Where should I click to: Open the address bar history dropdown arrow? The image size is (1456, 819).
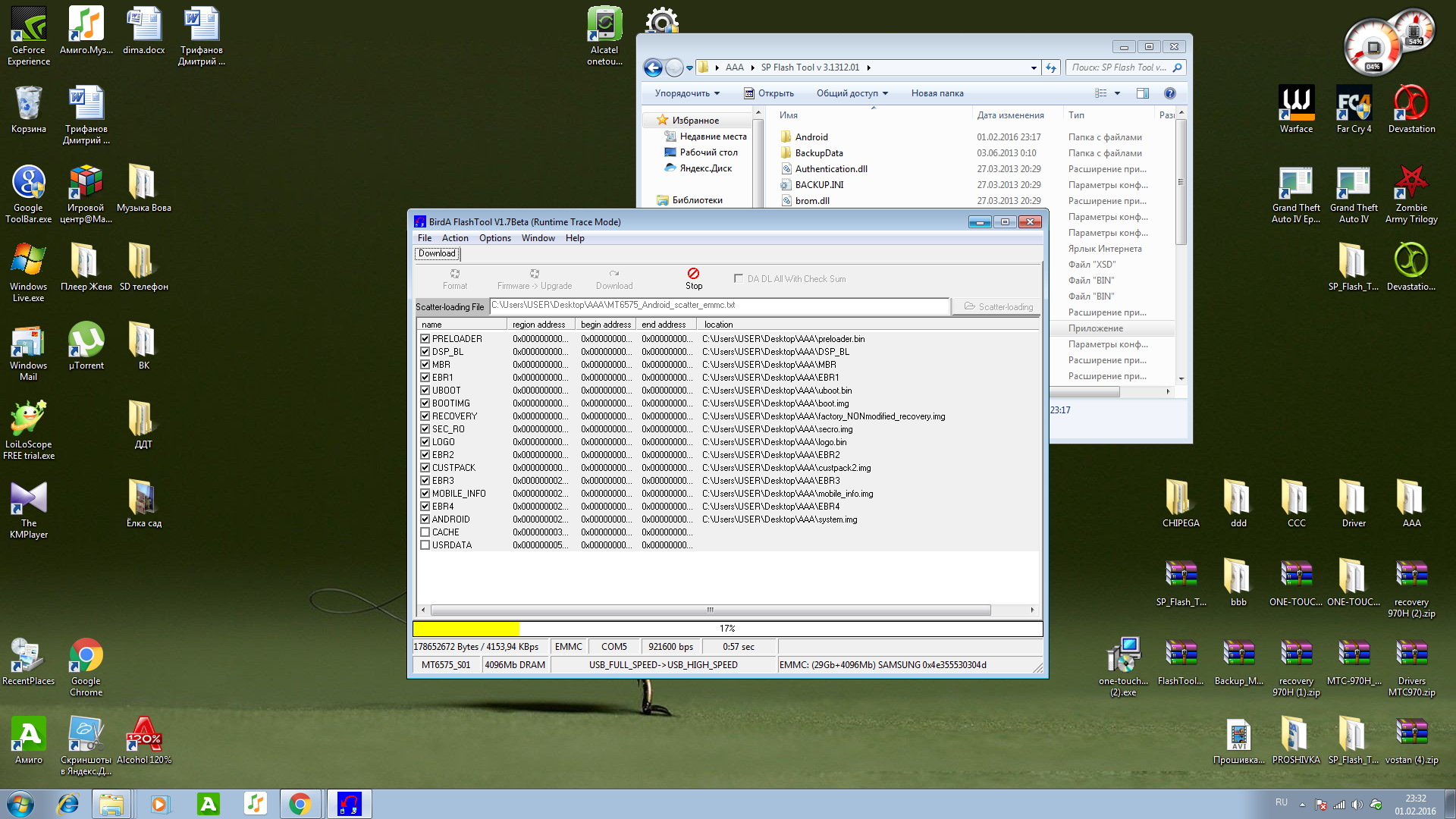click(x=1034, y=67)
